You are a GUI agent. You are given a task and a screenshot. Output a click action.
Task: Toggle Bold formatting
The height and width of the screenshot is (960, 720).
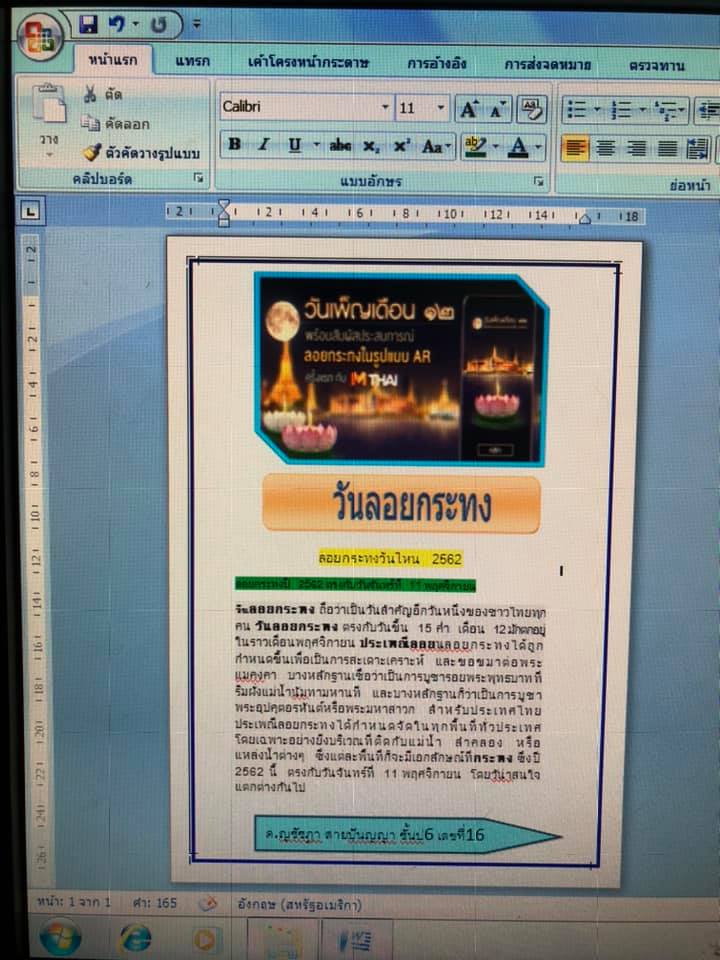pyautogui.click(x=234, y=145)
